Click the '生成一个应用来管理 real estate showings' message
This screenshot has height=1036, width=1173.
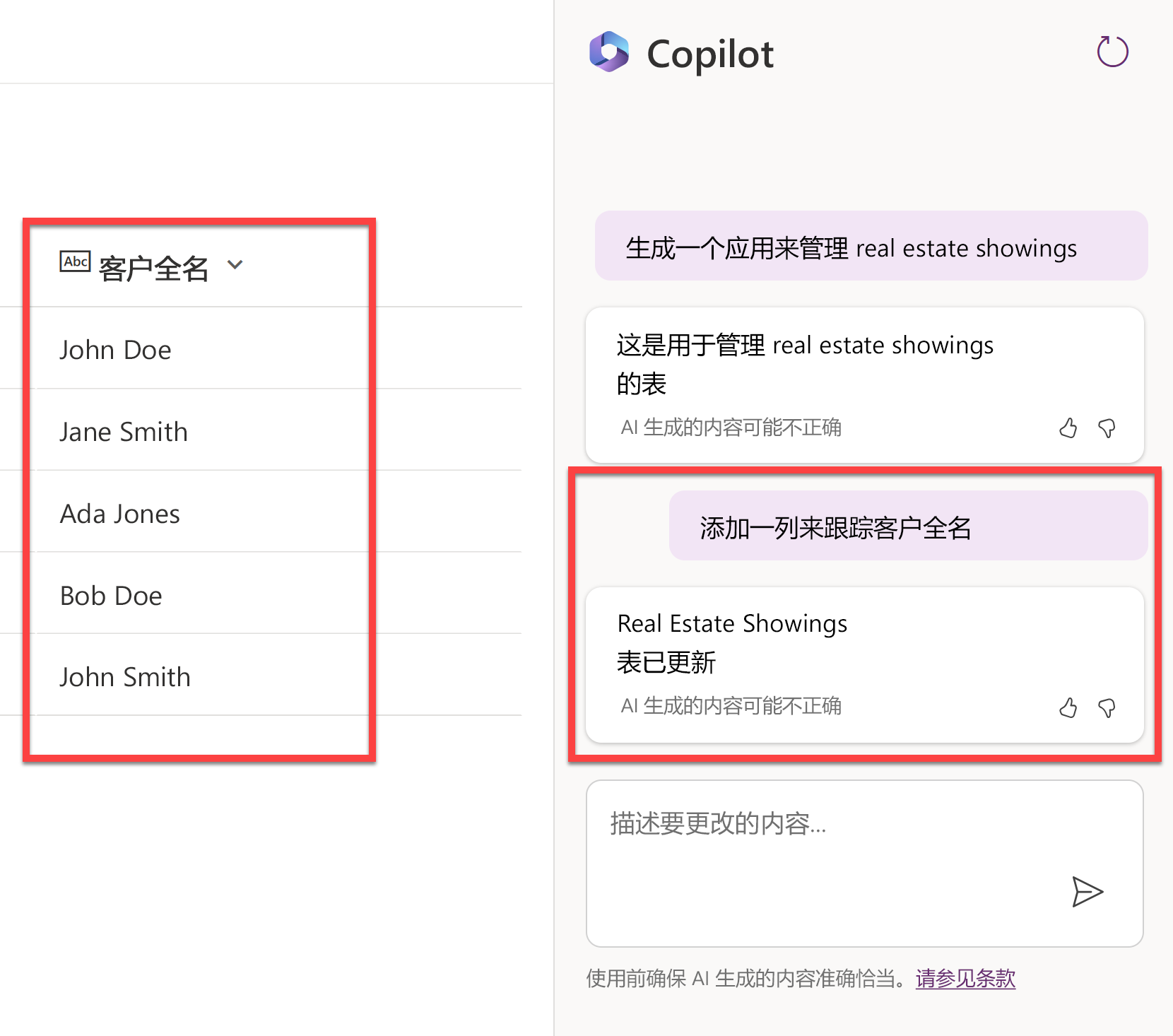point(871,246)
